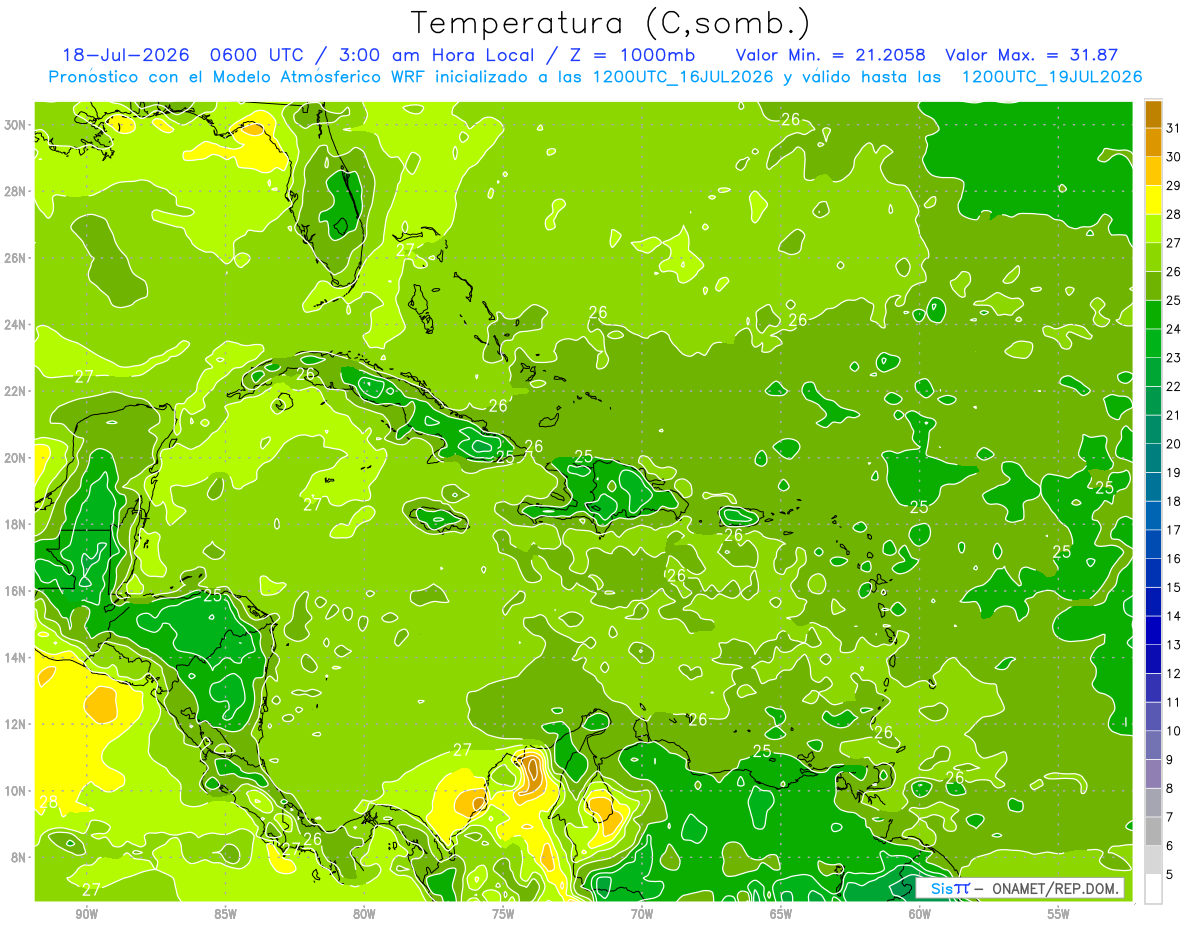Click 'Valor Max. = 31.87' text
The height and width of the screenshot is (927, 1200).
pos(1031,55)
